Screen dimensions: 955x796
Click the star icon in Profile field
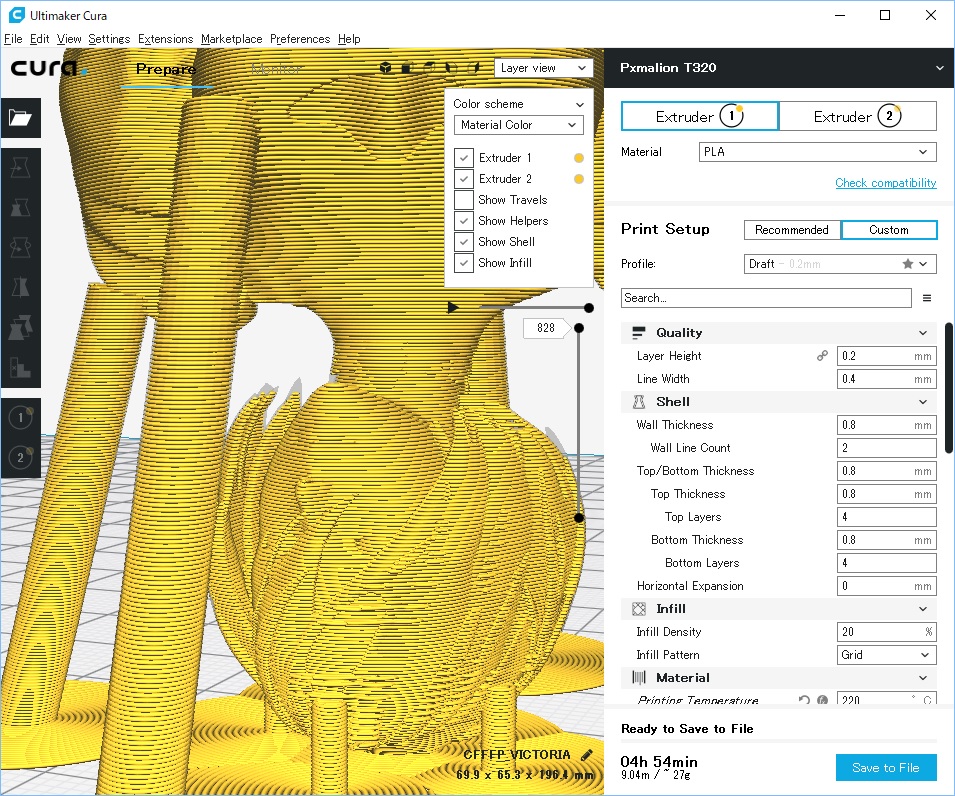coord(907,264)
